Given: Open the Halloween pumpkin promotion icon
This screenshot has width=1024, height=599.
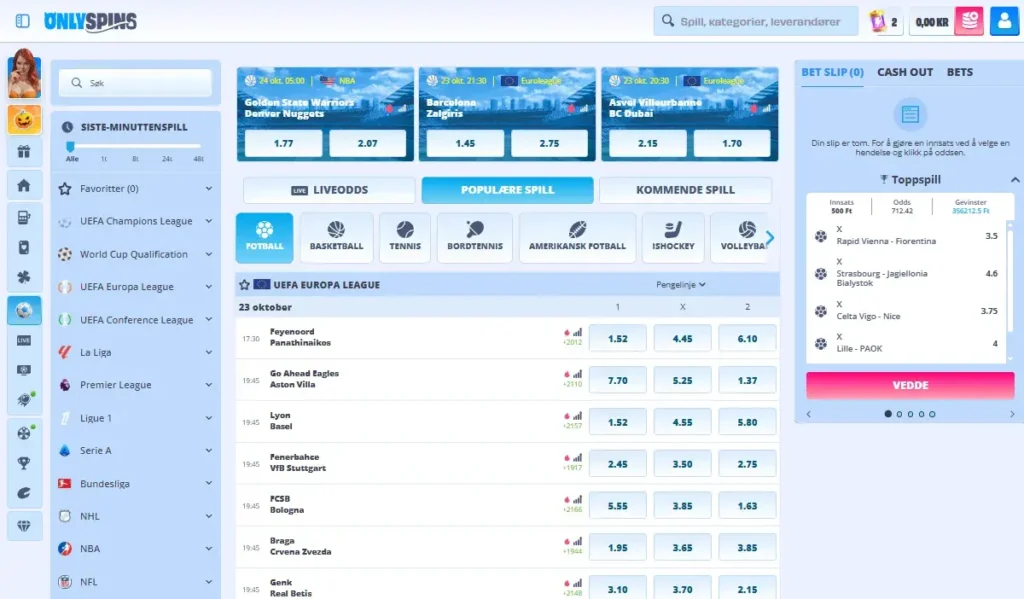Looking at the screenshot, I should tap(24, 120).
